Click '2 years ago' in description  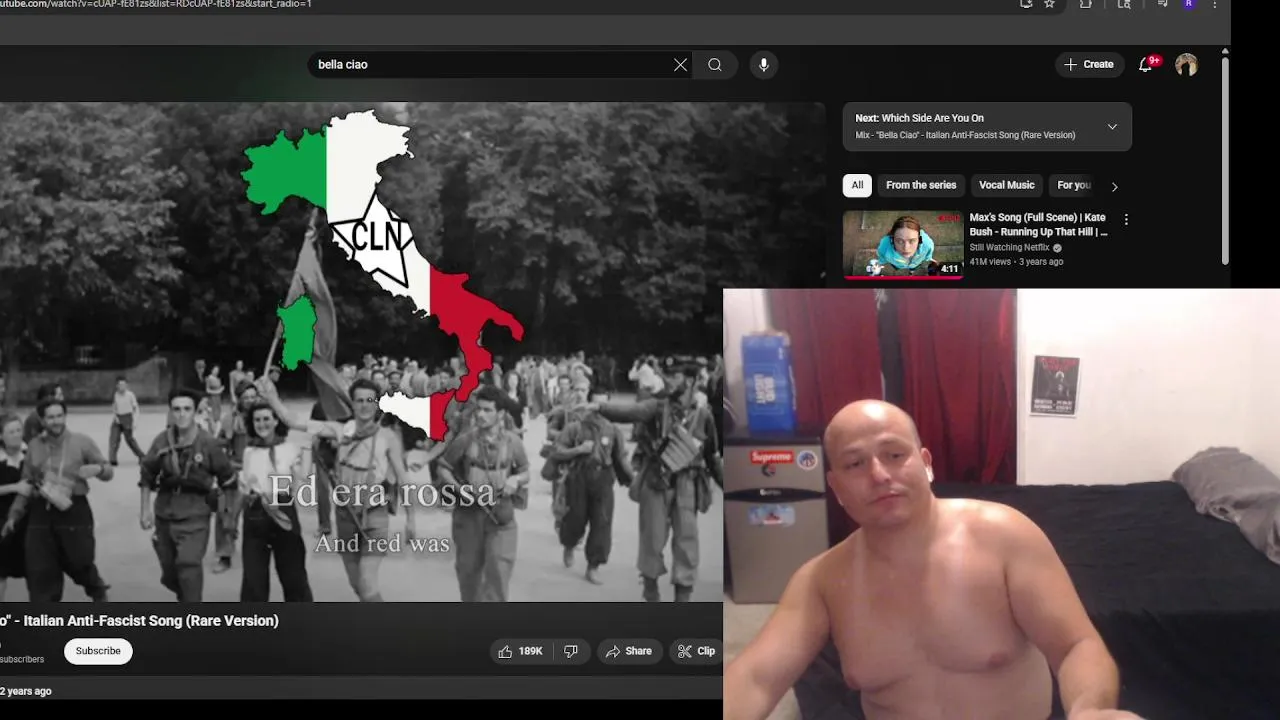pyautogui.click(x=26, y=691)
